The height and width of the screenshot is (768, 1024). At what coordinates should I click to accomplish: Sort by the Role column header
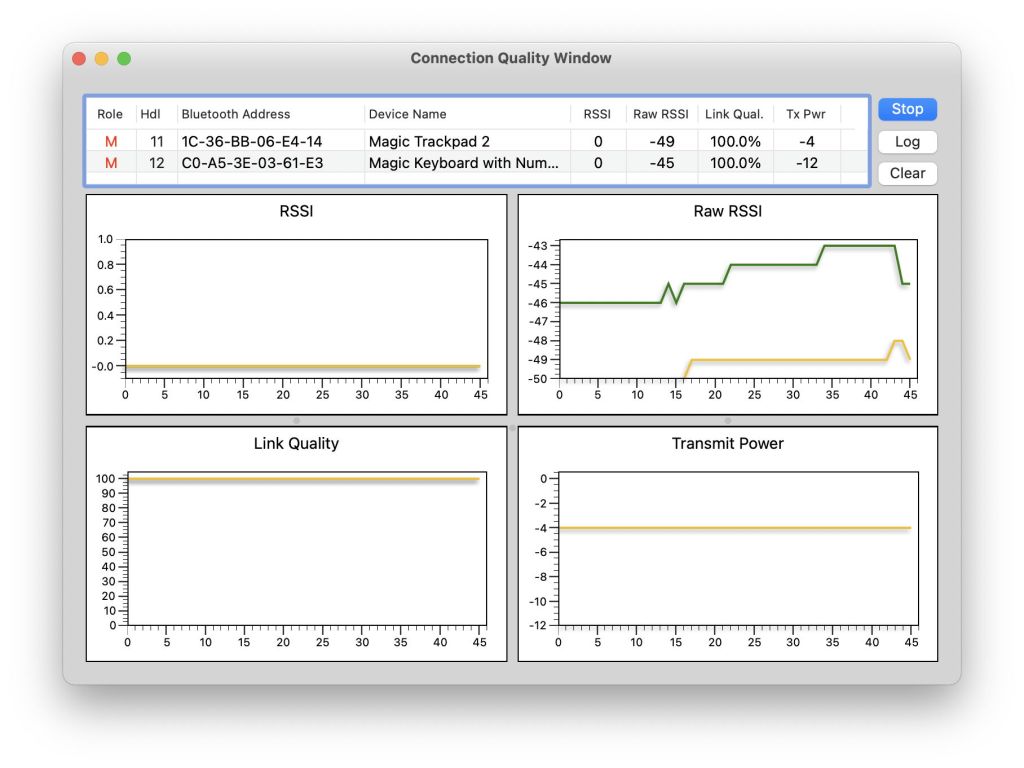(x=110, y=114)
